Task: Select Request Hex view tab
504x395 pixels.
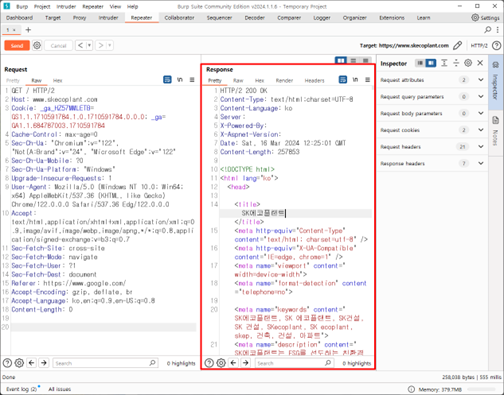Action: pyautogui.click(x=57, y=80)
